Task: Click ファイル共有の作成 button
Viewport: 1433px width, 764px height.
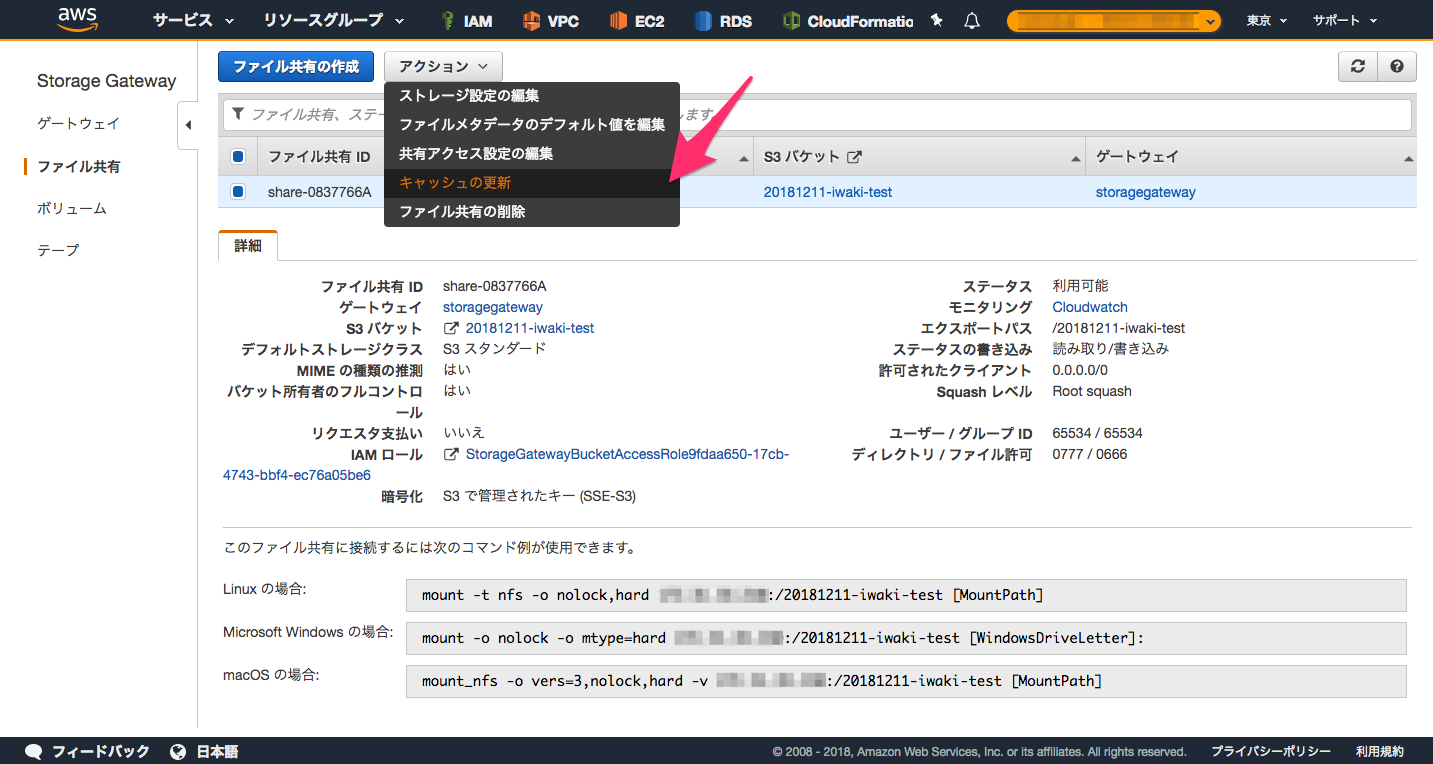Action: (x=296, y=66)
